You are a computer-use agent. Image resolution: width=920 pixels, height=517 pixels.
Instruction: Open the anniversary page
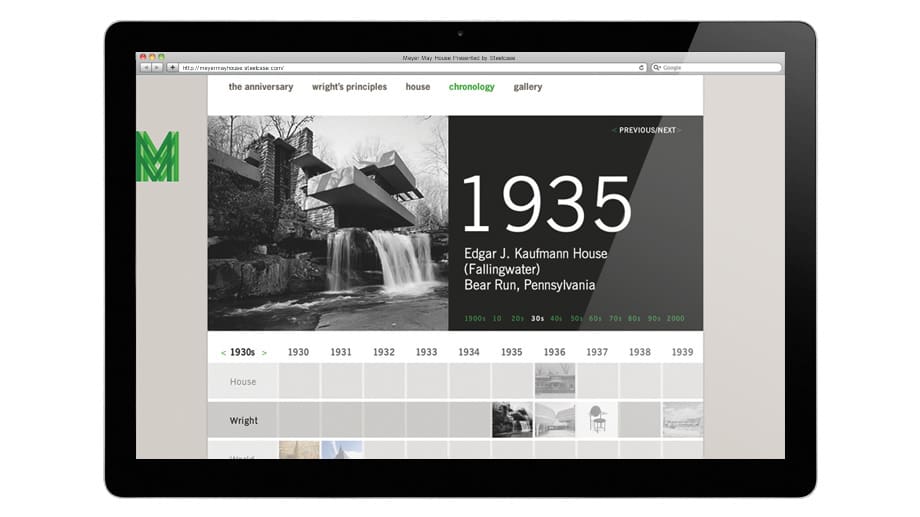(x=260, y=87)
